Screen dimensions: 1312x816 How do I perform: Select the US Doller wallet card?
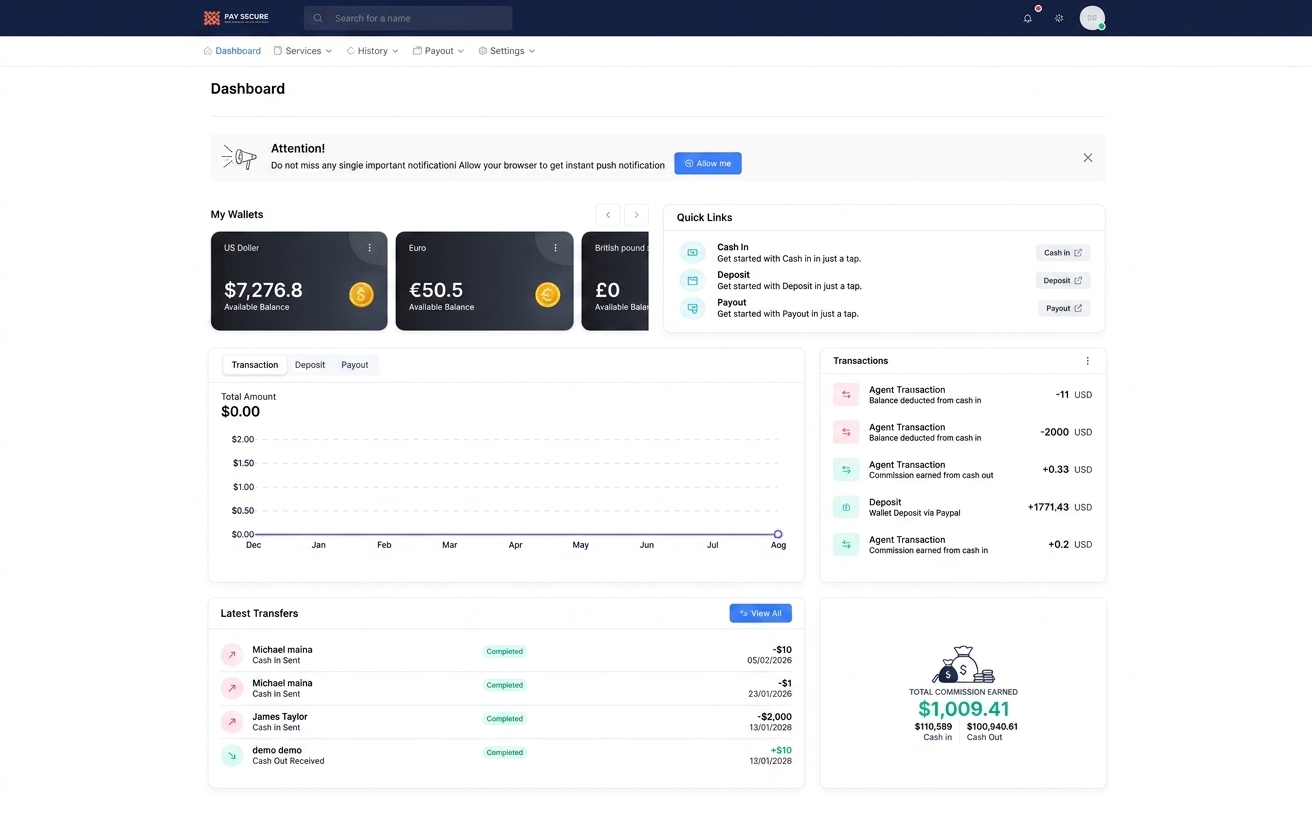pyautogui.click(x=299, y=281)
